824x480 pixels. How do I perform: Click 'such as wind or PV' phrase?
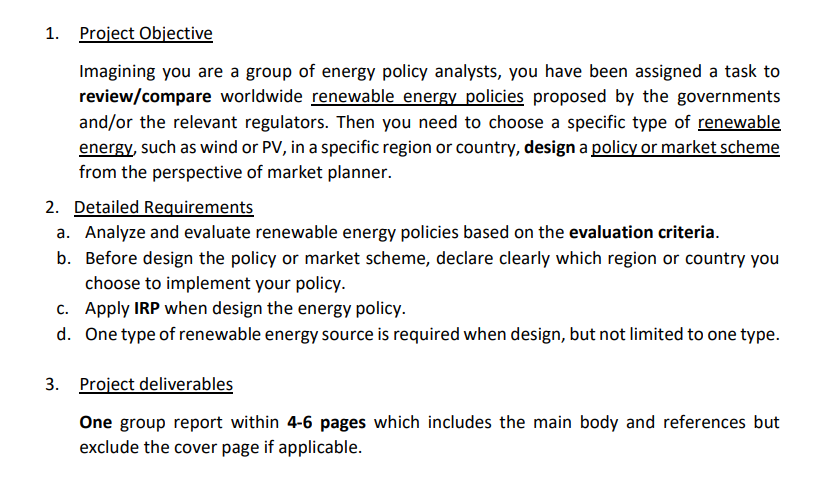point(213,147)
